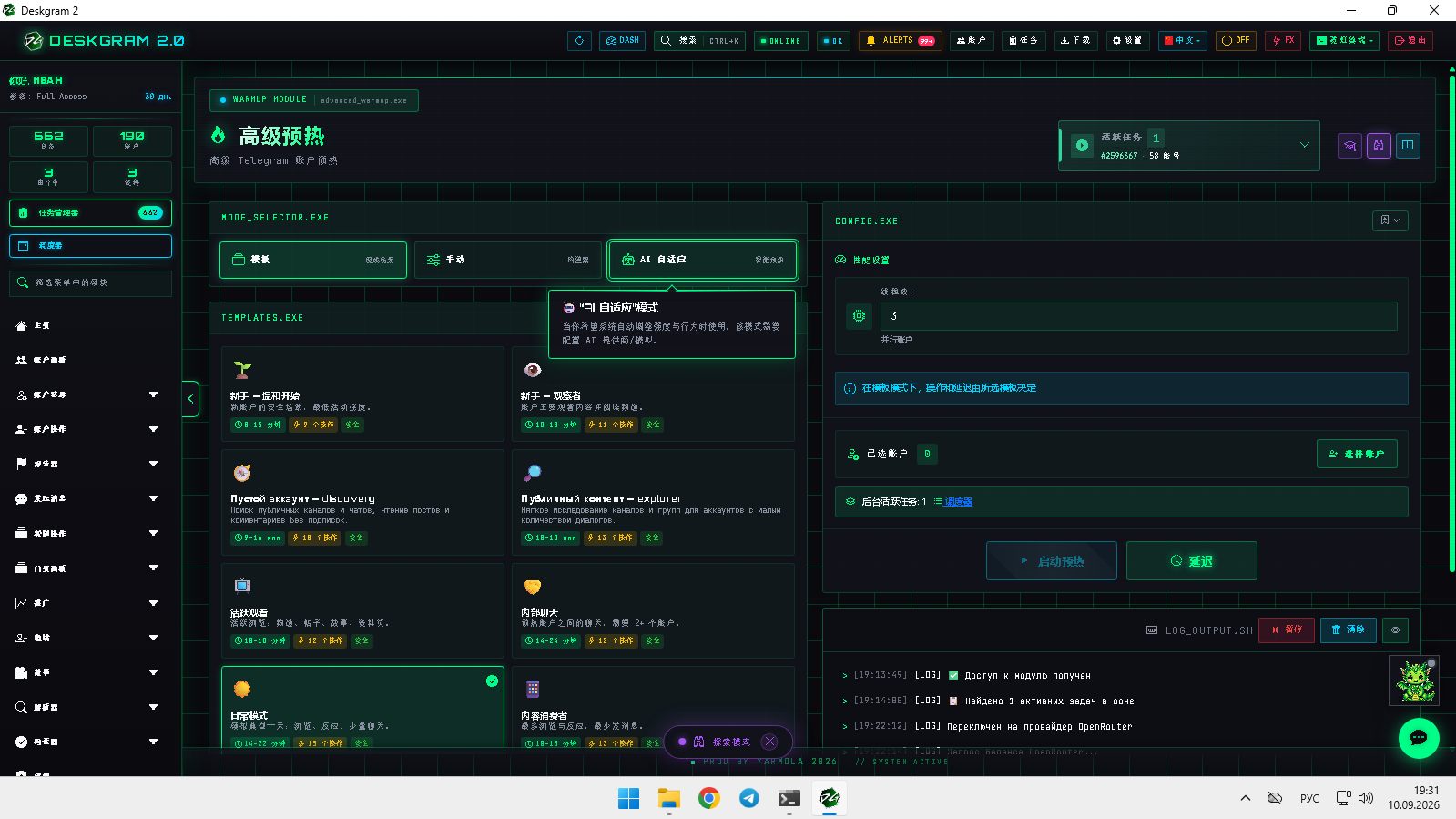Open the DASH dashboard button
The height and width of the screenshot is (819, 1456).
[623, 40]
